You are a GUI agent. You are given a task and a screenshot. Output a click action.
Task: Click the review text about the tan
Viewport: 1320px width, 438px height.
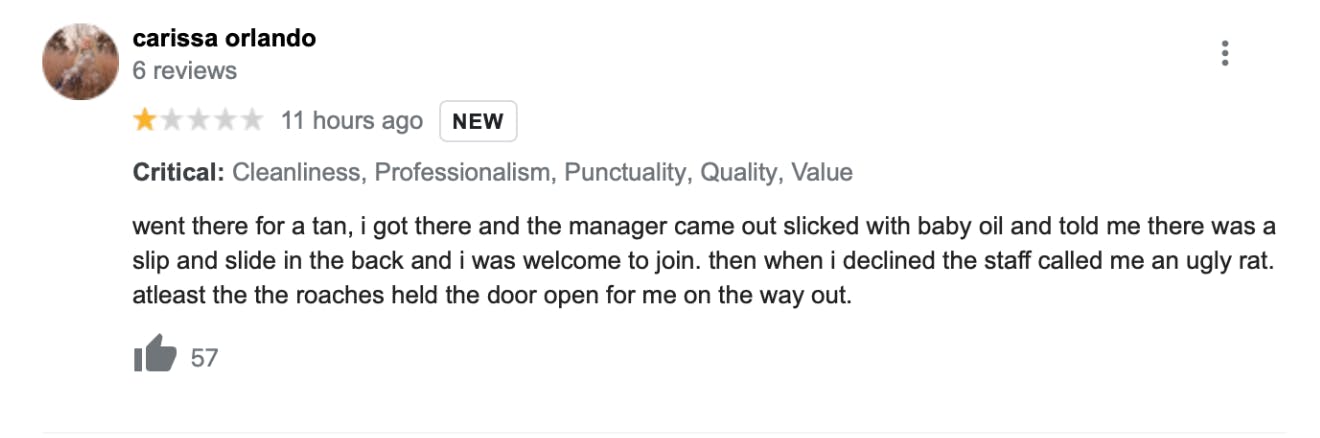(x=704, y=262)
